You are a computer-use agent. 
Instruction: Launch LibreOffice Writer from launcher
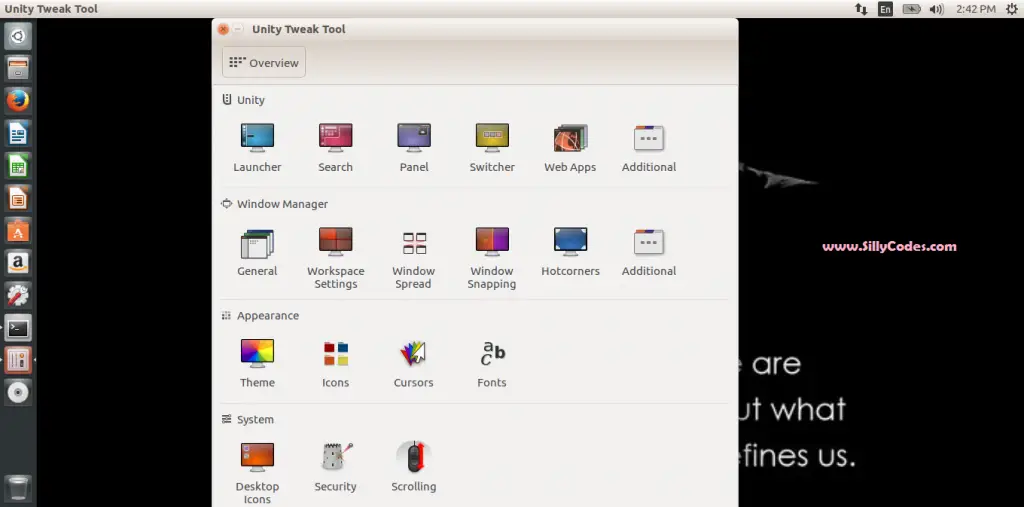(x=18, y=134)
